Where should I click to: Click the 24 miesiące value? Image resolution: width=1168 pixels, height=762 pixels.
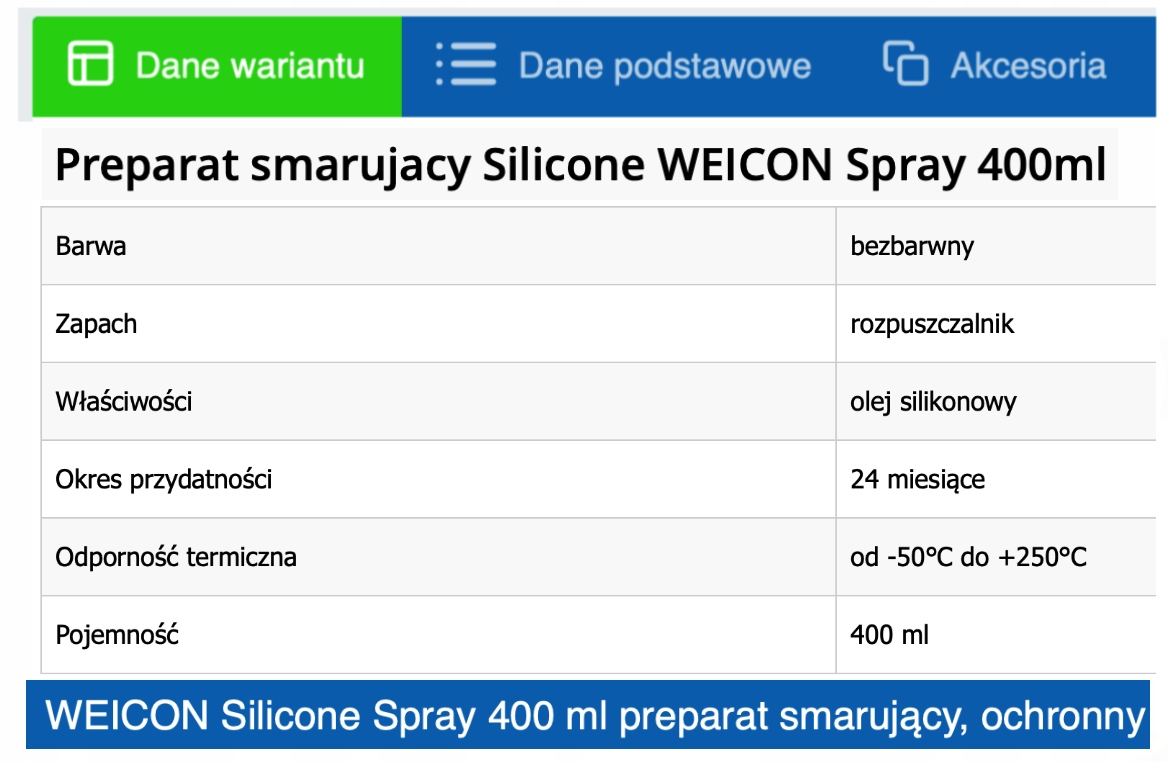918,479
